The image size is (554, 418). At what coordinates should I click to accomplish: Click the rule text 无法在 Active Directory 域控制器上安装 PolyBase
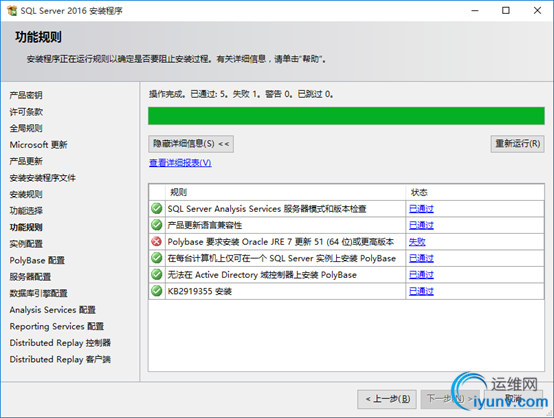(x=262, y=275)
